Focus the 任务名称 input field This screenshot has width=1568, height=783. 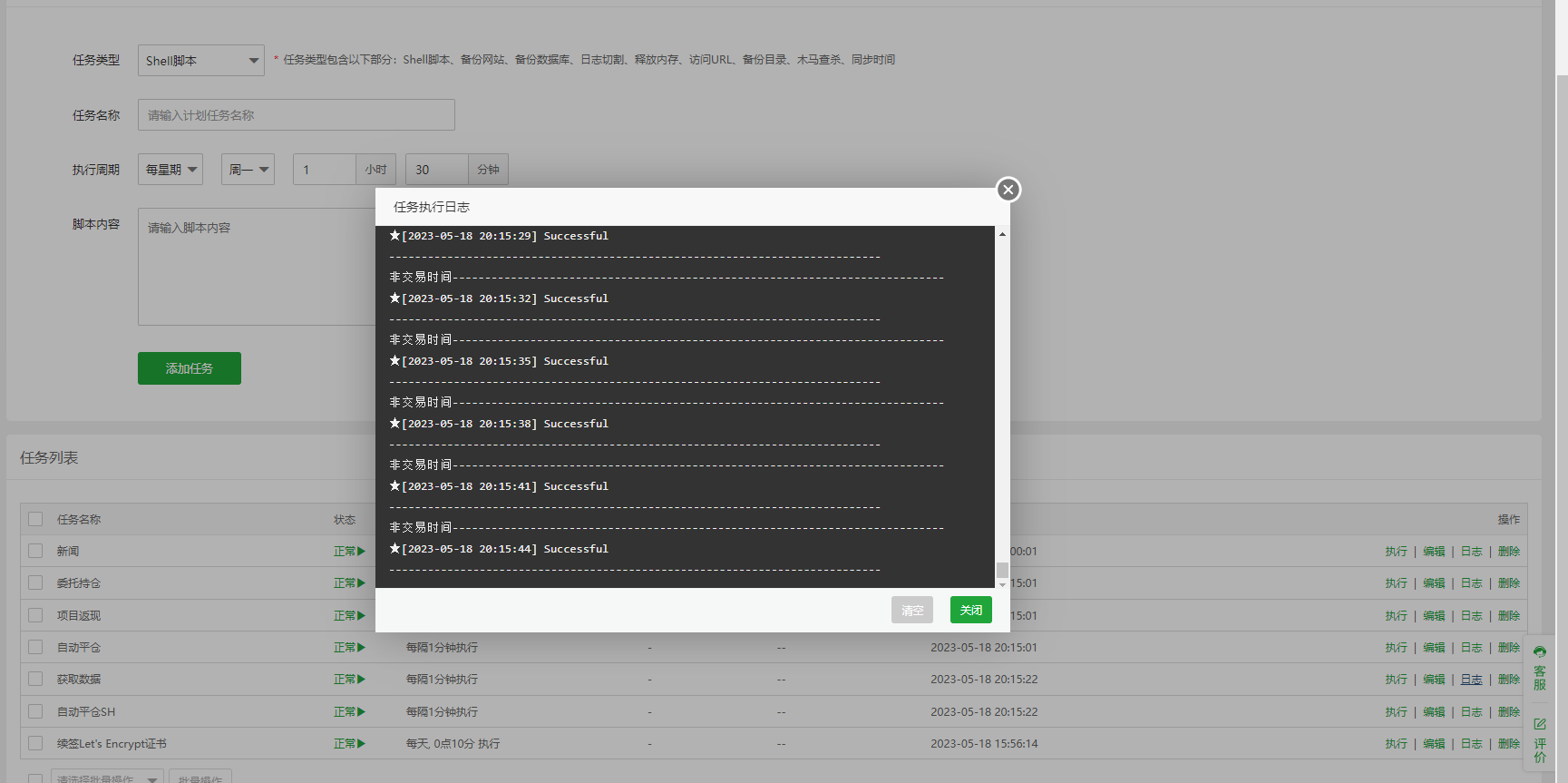(297, 115)
